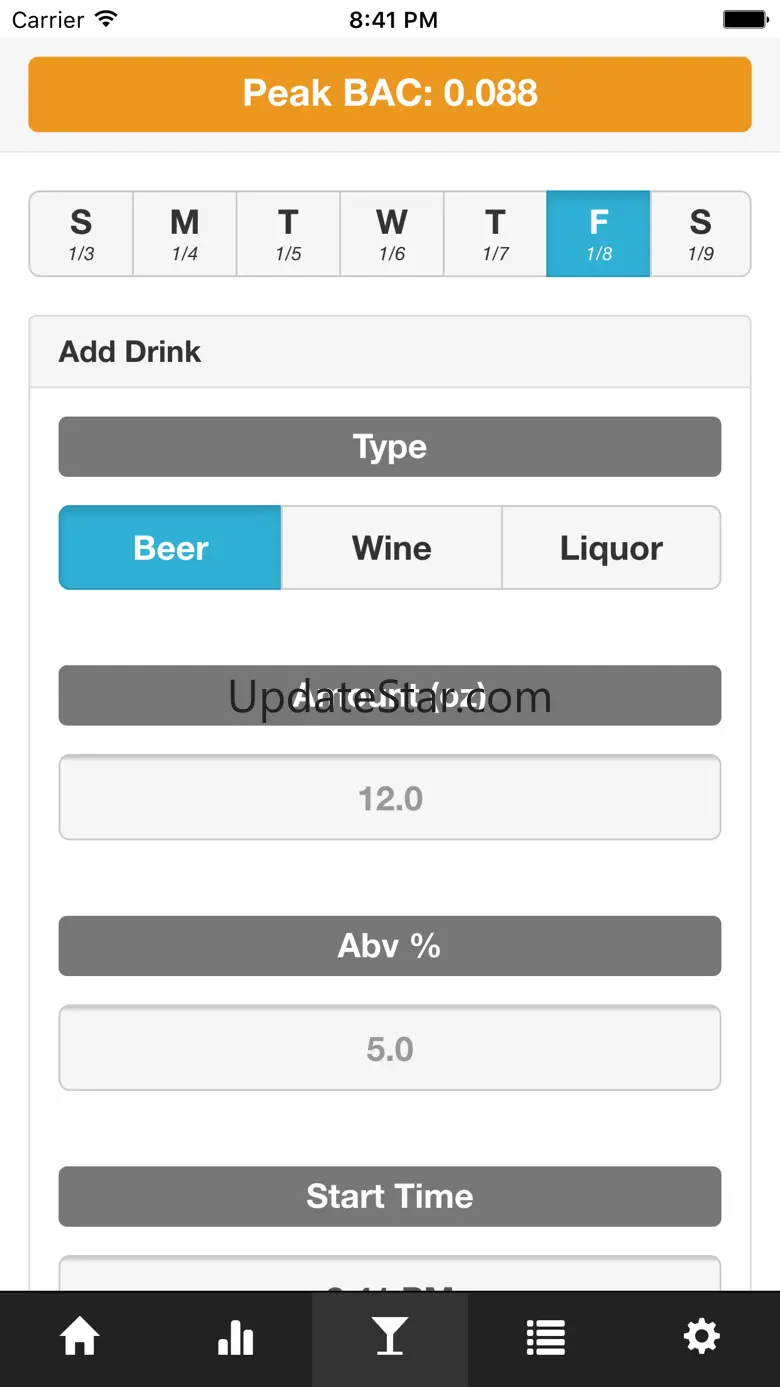Tap the Type header bar
The image size is (780, 1387).
pyautogui.click(x=390, y=447)
